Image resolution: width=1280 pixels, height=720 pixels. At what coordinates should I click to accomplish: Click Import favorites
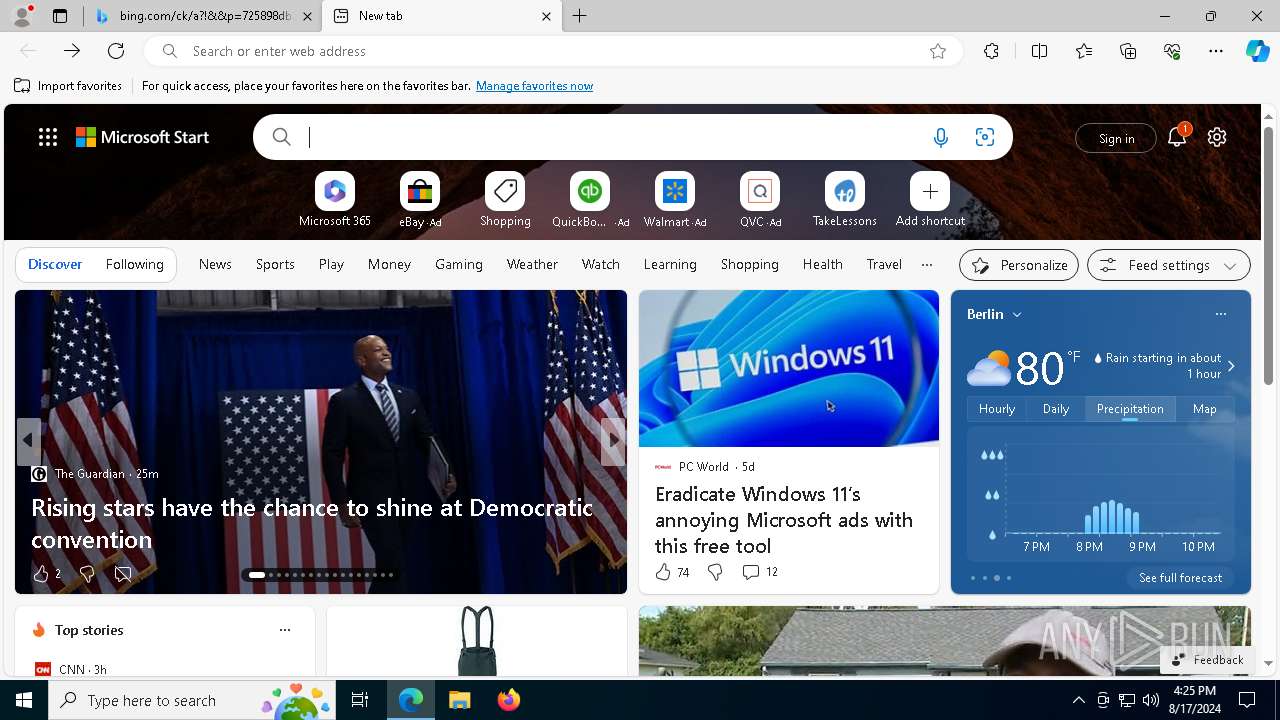coord(68,86)
